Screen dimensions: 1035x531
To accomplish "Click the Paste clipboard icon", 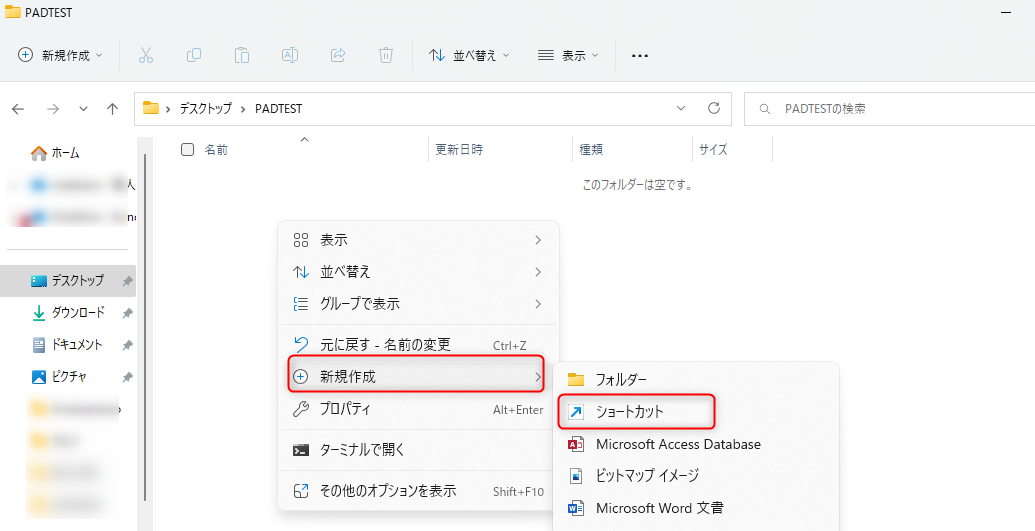I will pyautogui.click(x=242, y=55).
